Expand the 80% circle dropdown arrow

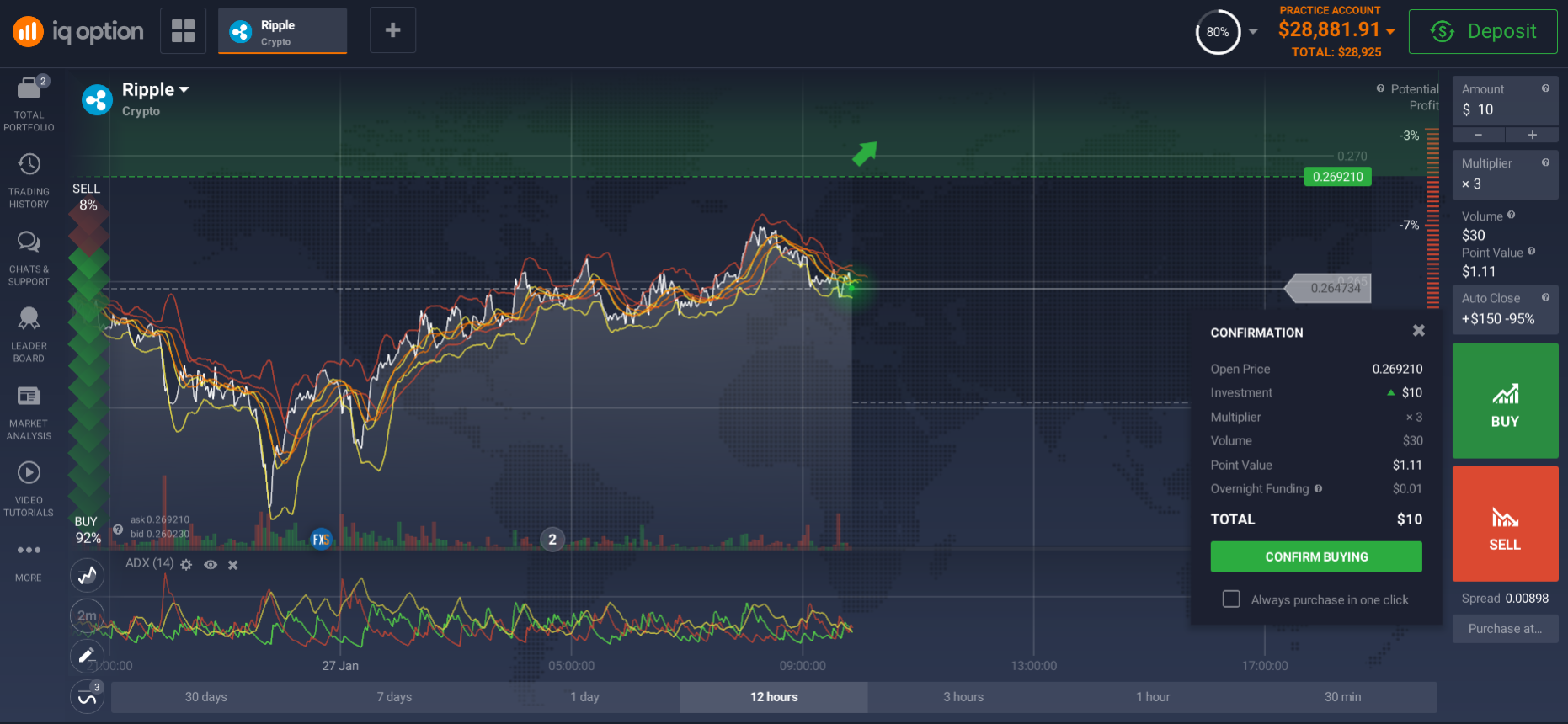click(1253, 32)
